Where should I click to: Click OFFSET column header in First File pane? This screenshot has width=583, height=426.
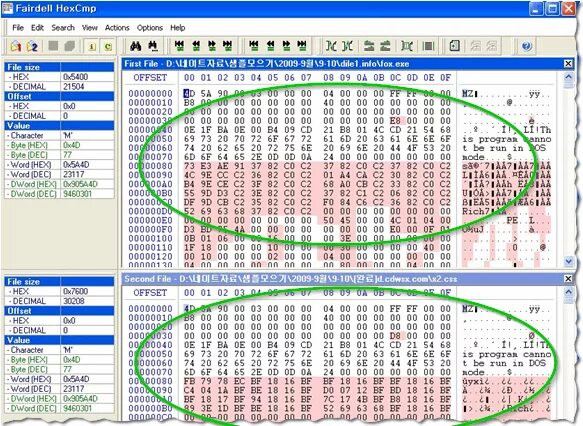tap(150, 78)
